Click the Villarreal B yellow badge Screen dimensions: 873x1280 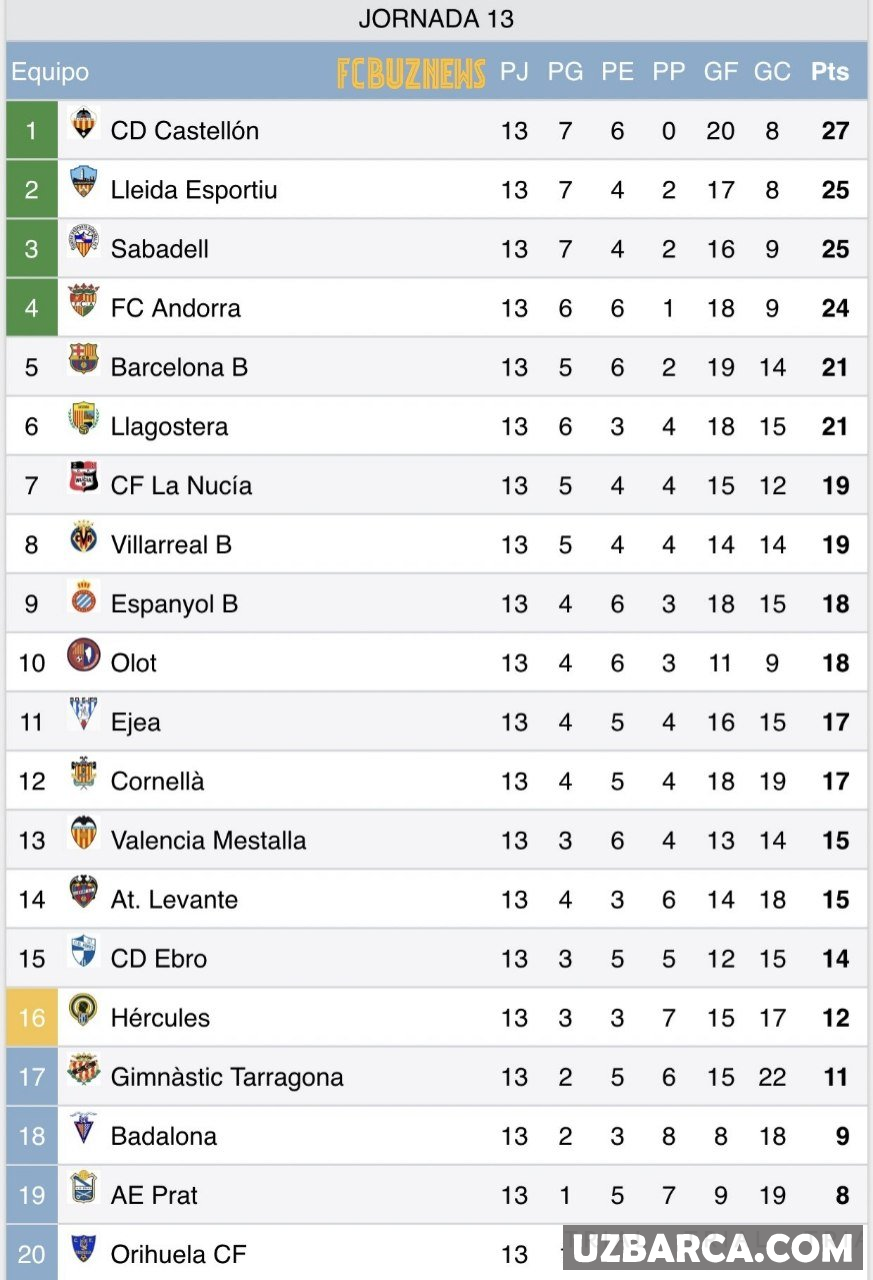pyautogui.click(x=84, y=538)
